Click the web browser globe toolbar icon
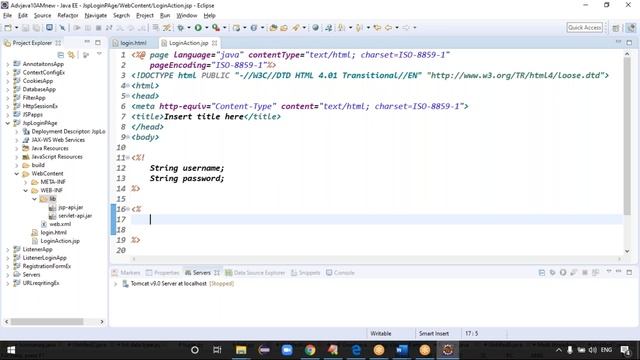 [x=316, y=28]
